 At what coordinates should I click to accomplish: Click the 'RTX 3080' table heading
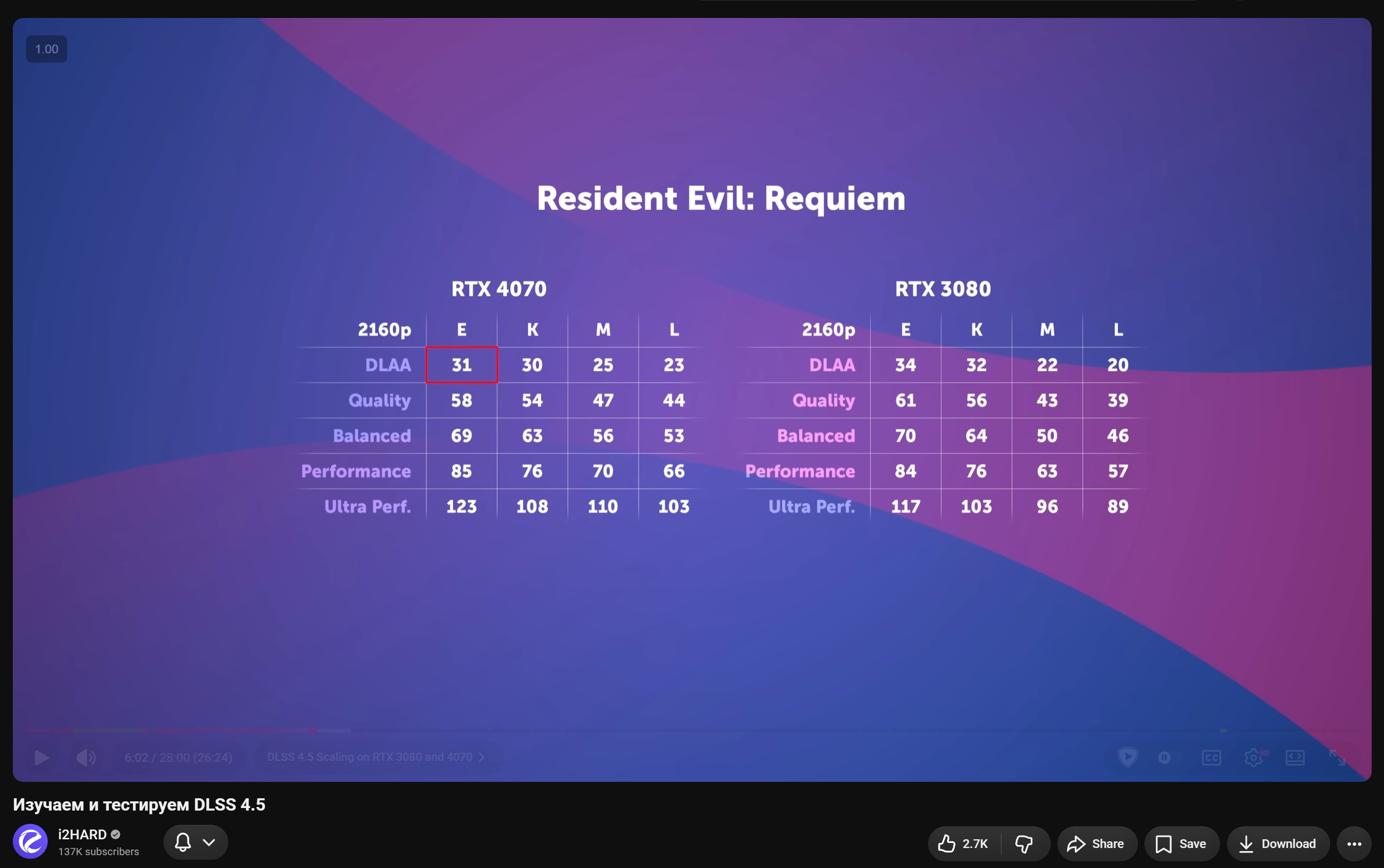(942, 289)
